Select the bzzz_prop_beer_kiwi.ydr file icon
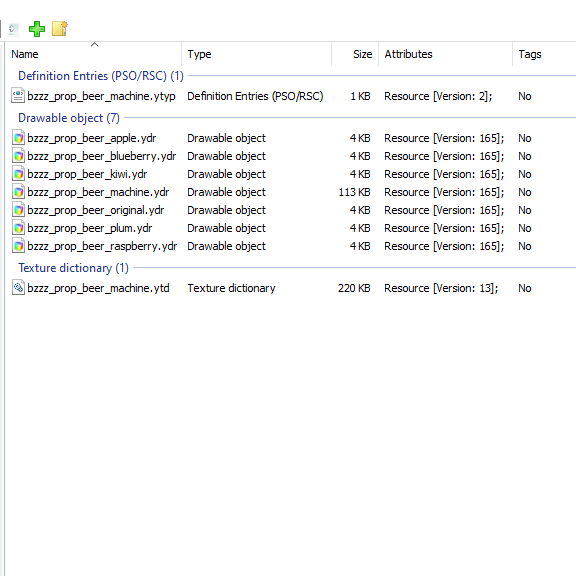 point(18,174)
